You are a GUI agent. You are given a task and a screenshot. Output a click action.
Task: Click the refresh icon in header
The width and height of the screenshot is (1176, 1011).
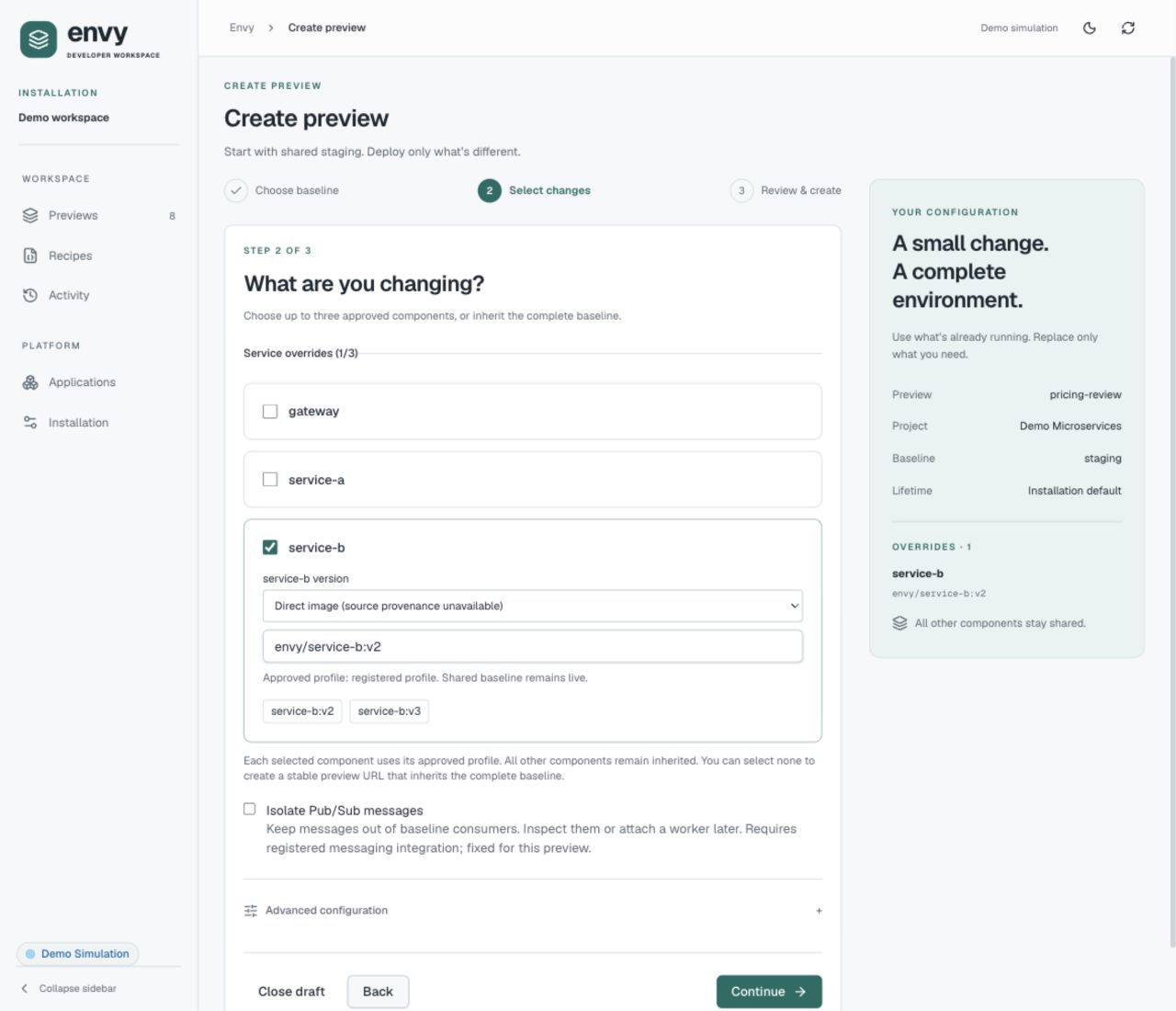click(x=1128, y=28)
